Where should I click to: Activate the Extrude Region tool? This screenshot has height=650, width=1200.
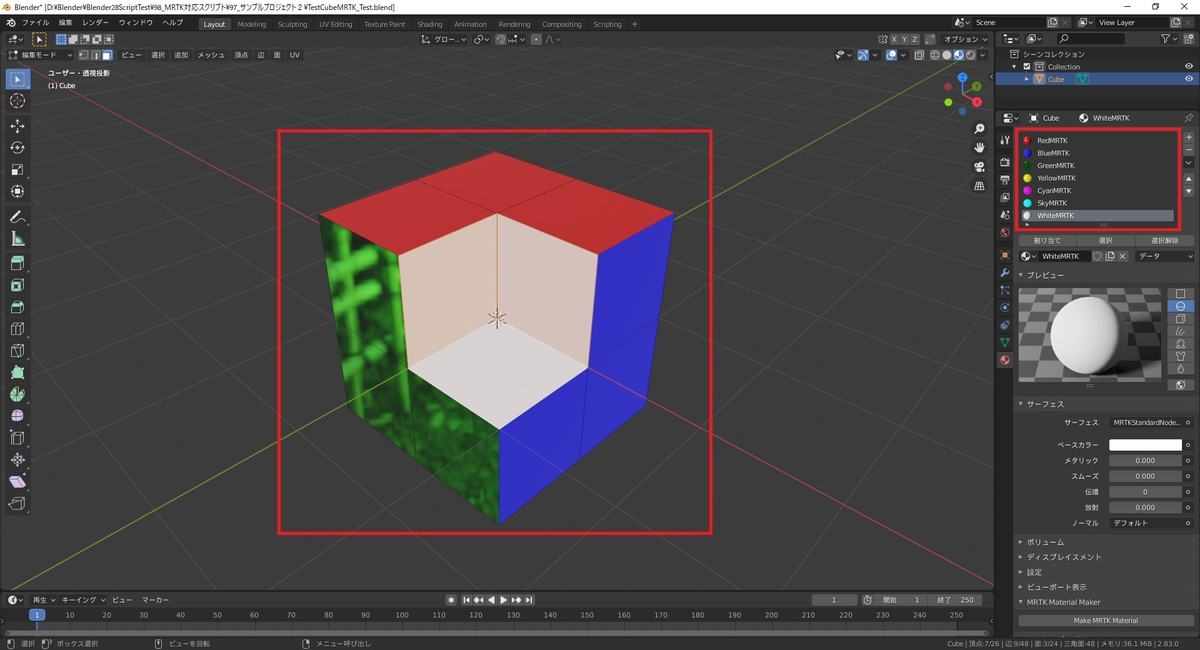pyautogui.click(x=17, y=263)
